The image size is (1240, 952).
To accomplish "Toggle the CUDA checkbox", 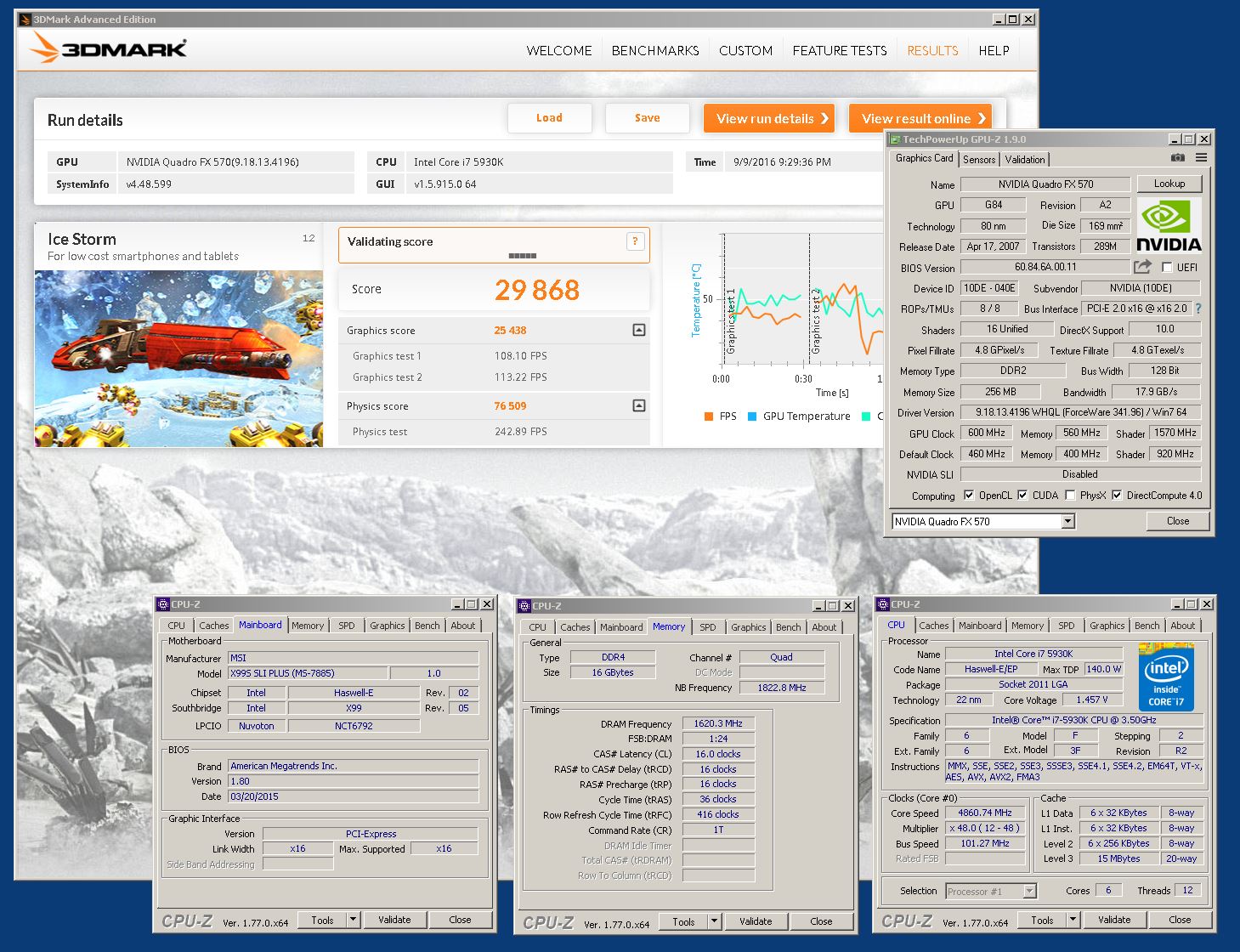I will 1022,496.
